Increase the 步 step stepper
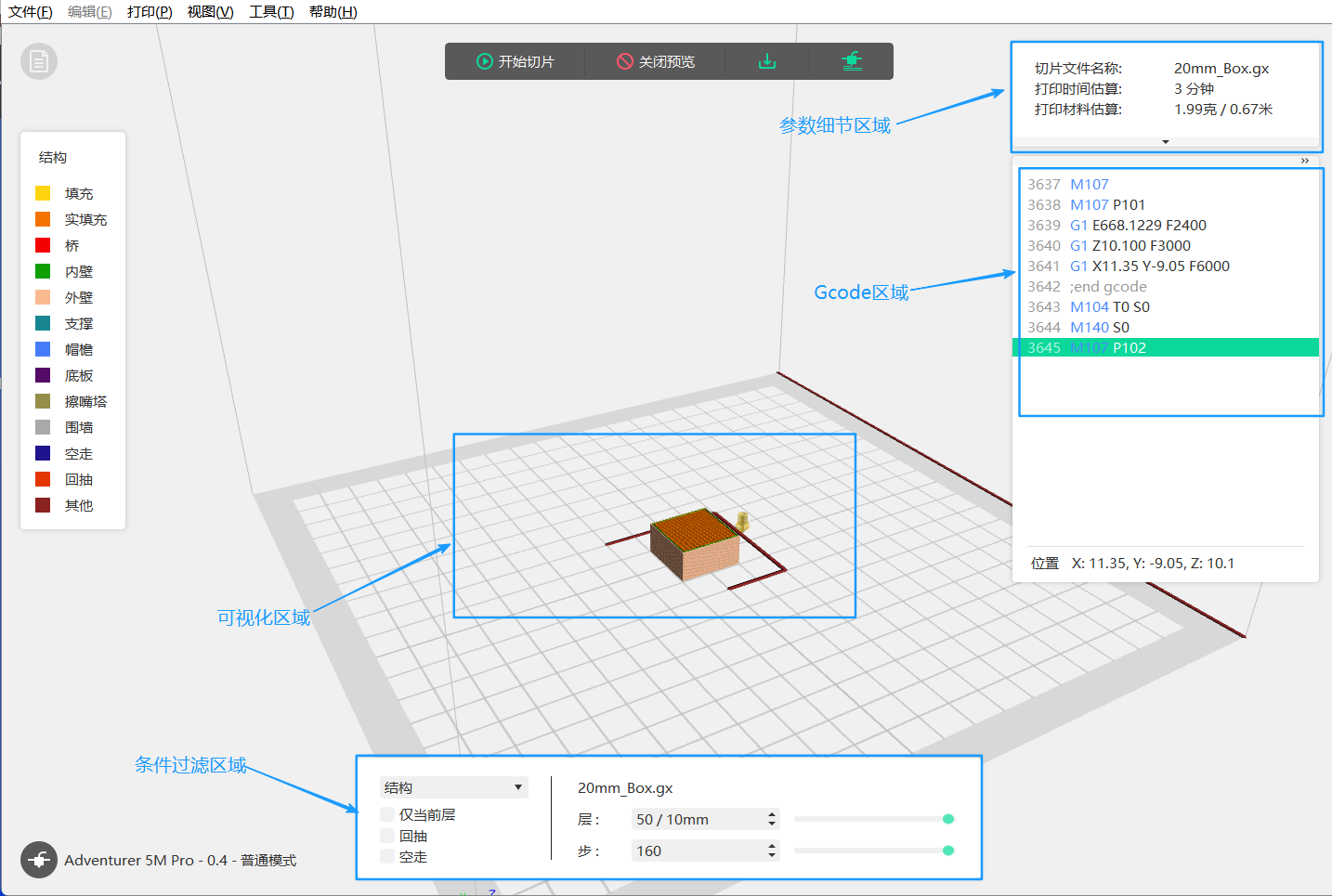The image size is (1332, 896). [x=772, y=846]
